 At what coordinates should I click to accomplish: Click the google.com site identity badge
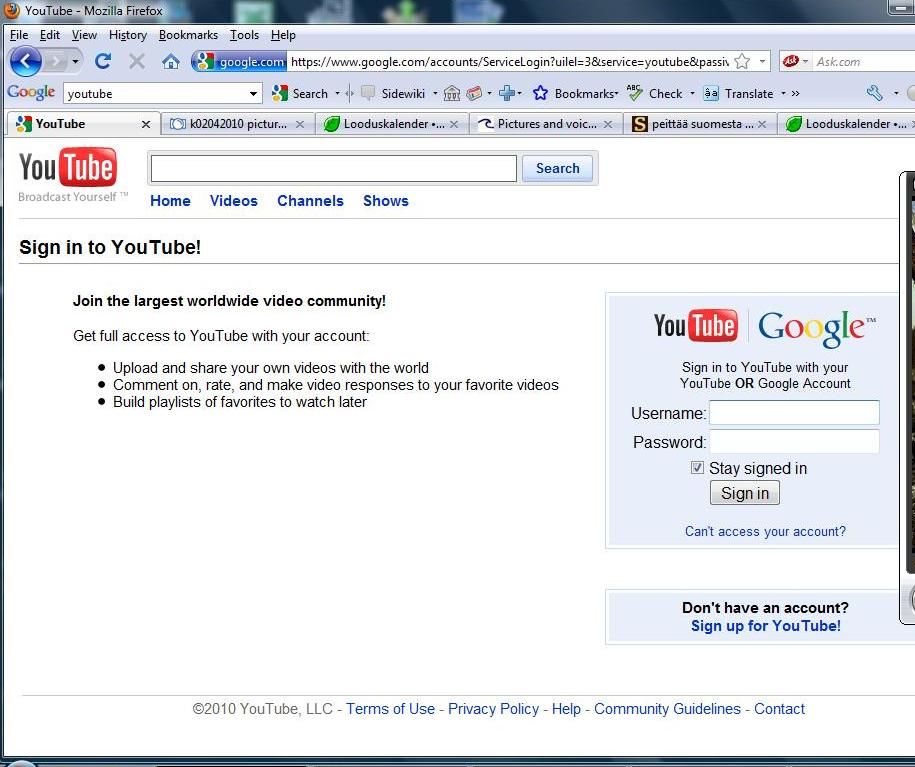pyautogui.click(x=239, y=61)
